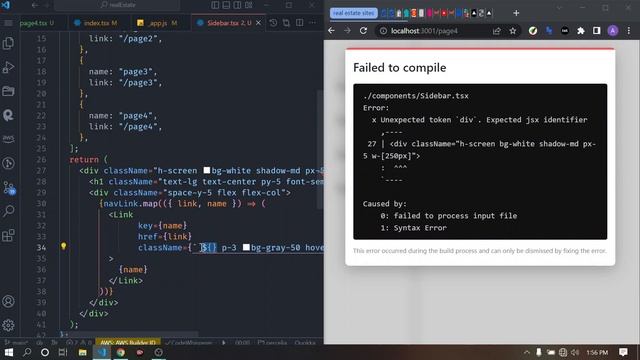The height and width of the screenshot is (360, 640).
Task: Open the Extensions view in activity bar
Action: tap(8, 236)
